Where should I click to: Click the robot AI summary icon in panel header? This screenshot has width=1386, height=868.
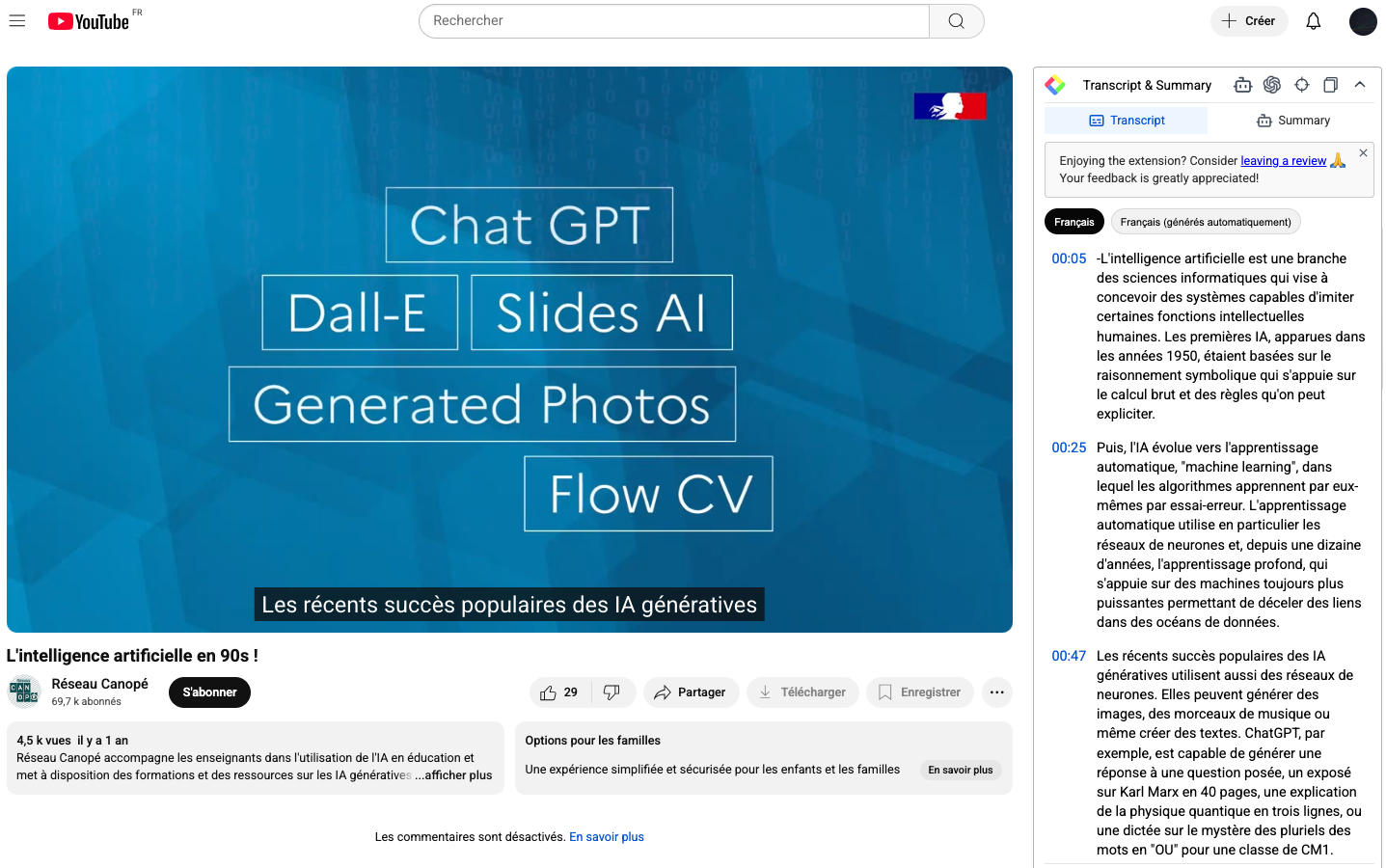1242,85
